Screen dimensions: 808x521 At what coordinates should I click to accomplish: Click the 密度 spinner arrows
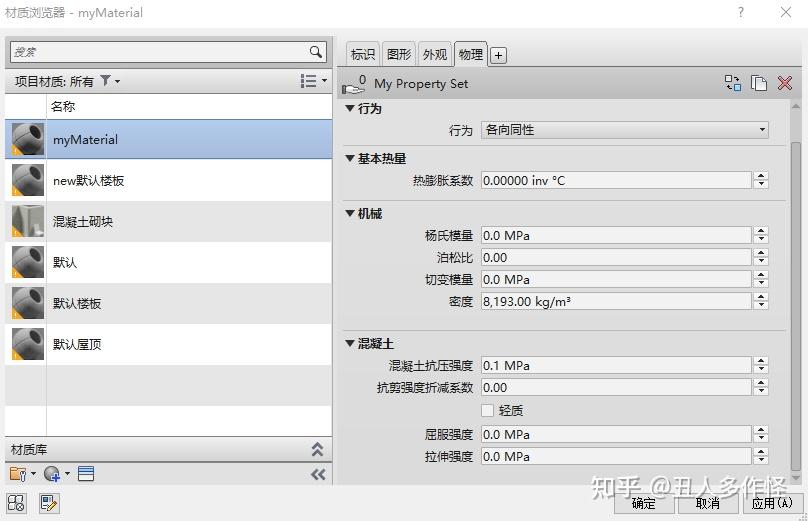click(761, 301)
